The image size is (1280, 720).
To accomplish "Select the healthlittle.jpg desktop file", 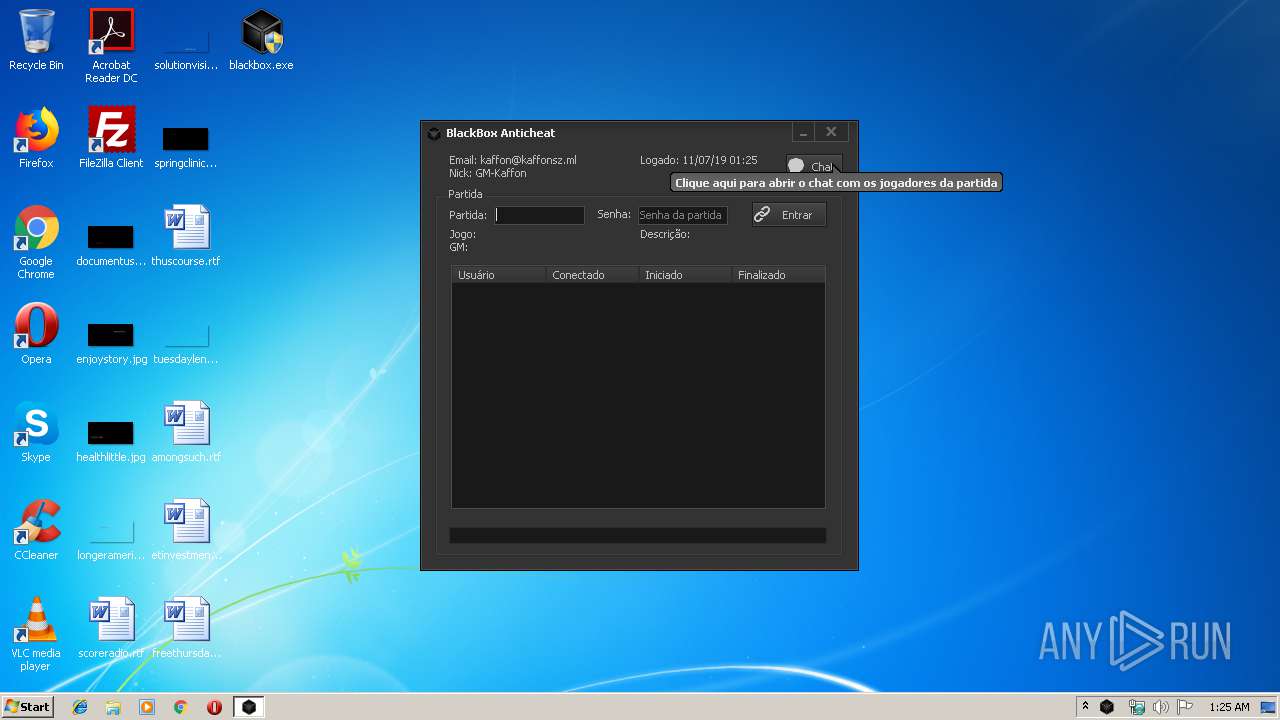I will point(111,441).
